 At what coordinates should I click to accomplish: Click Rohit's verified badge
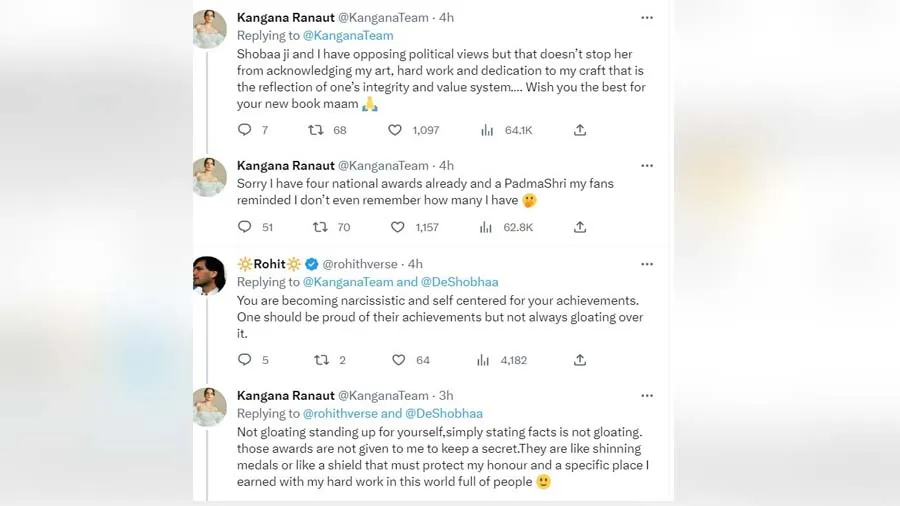(312, 264)
